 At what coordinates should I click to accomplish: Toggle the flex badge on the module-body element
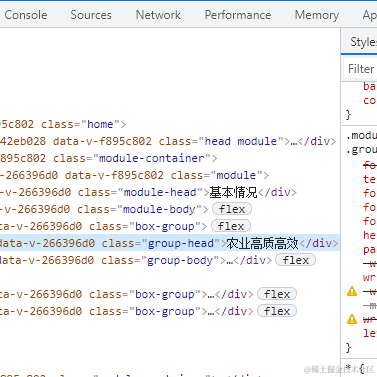click(x=232, y=209)
